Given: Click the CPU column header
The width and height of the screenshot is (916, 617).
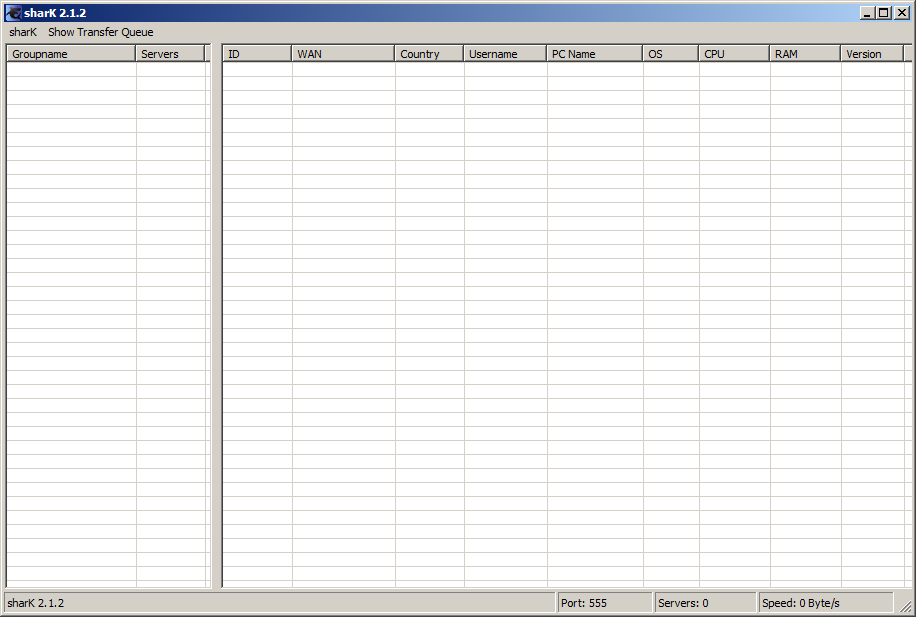Looking at the screenshot, I should [x=734, y=54].
